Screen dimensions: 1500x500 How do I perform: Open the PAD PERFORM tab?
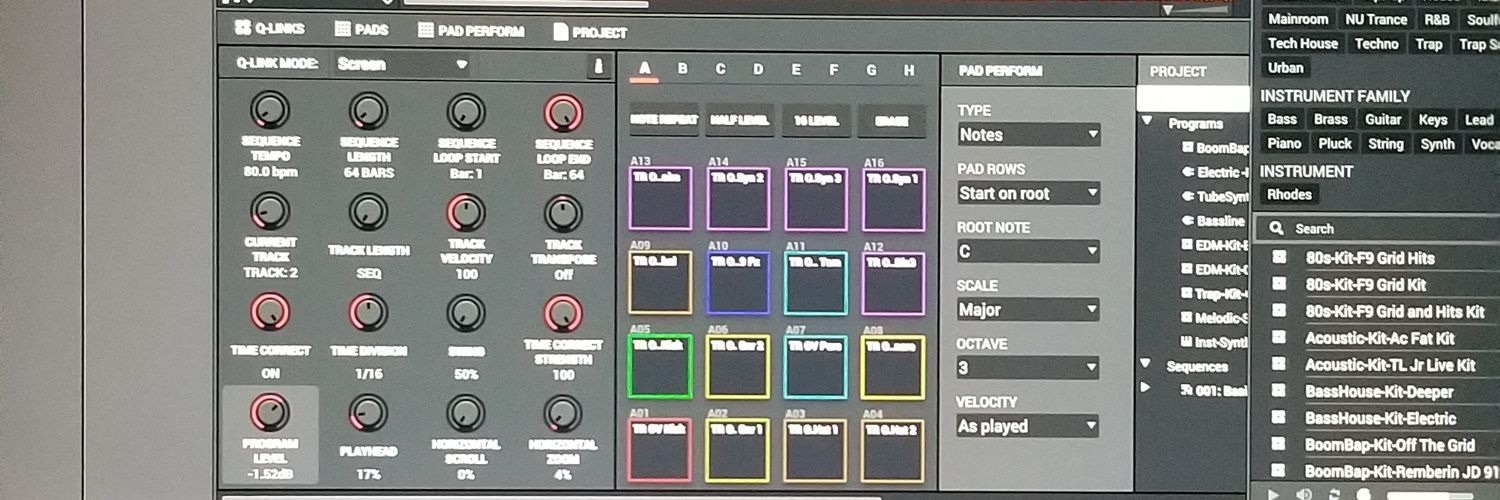471,31
